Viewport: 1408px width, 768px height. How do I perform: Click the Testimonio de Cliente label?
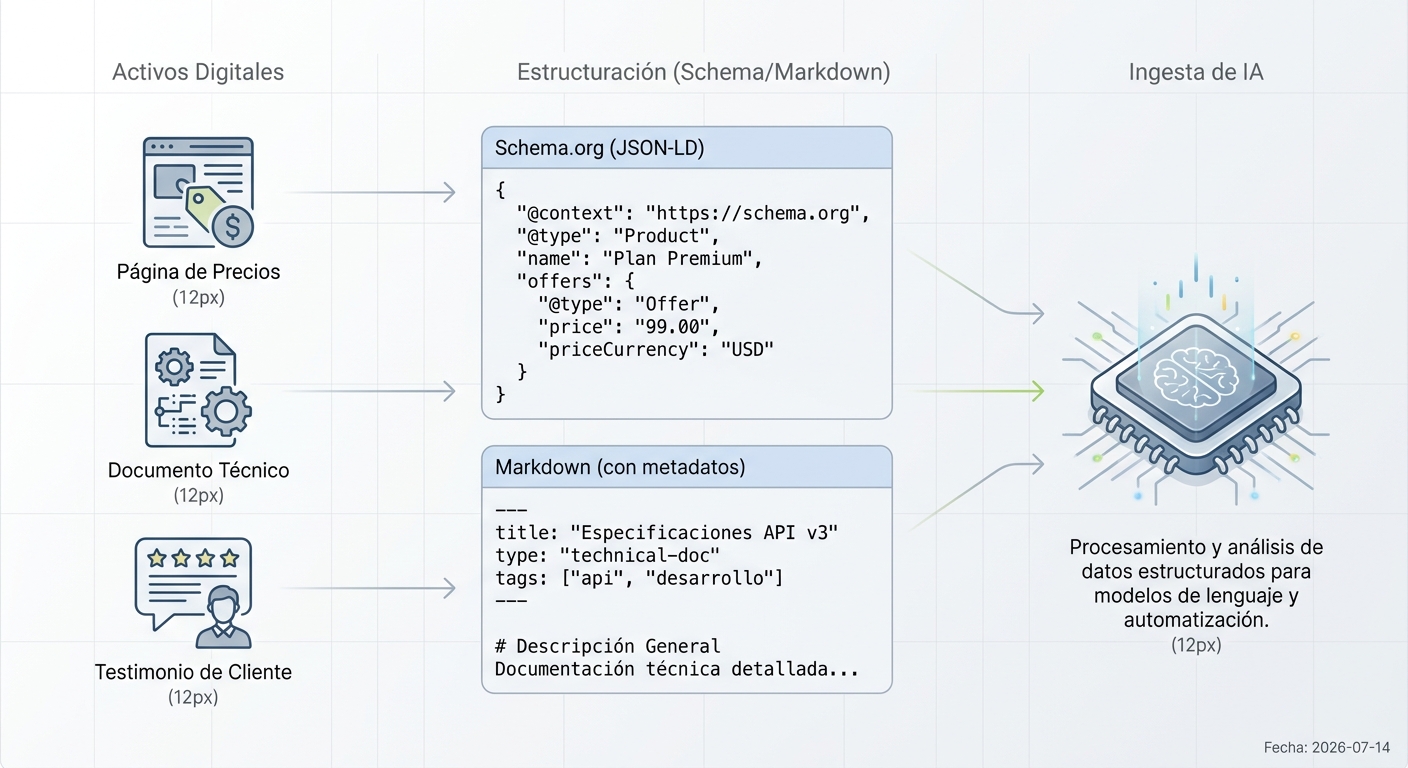pyautogui.click(x=193, y=672)
